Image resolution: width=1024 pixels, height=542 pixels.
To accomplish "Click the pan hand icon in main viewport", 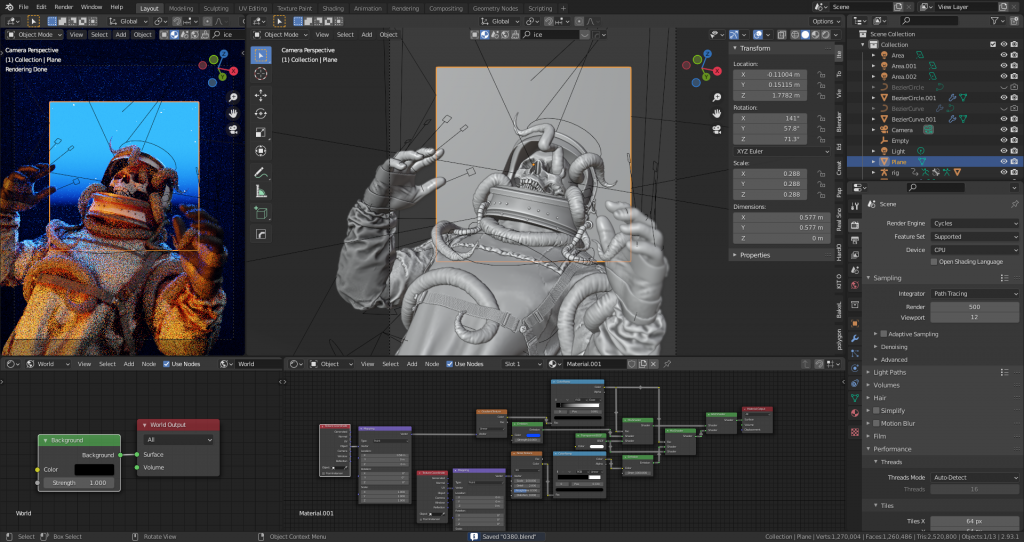I will point(716,114).
